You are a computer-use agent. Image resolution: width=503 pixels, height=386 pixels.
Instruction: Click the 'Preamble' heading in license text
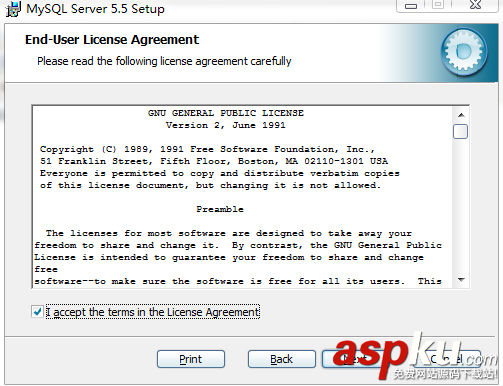[x=220, y=209]
